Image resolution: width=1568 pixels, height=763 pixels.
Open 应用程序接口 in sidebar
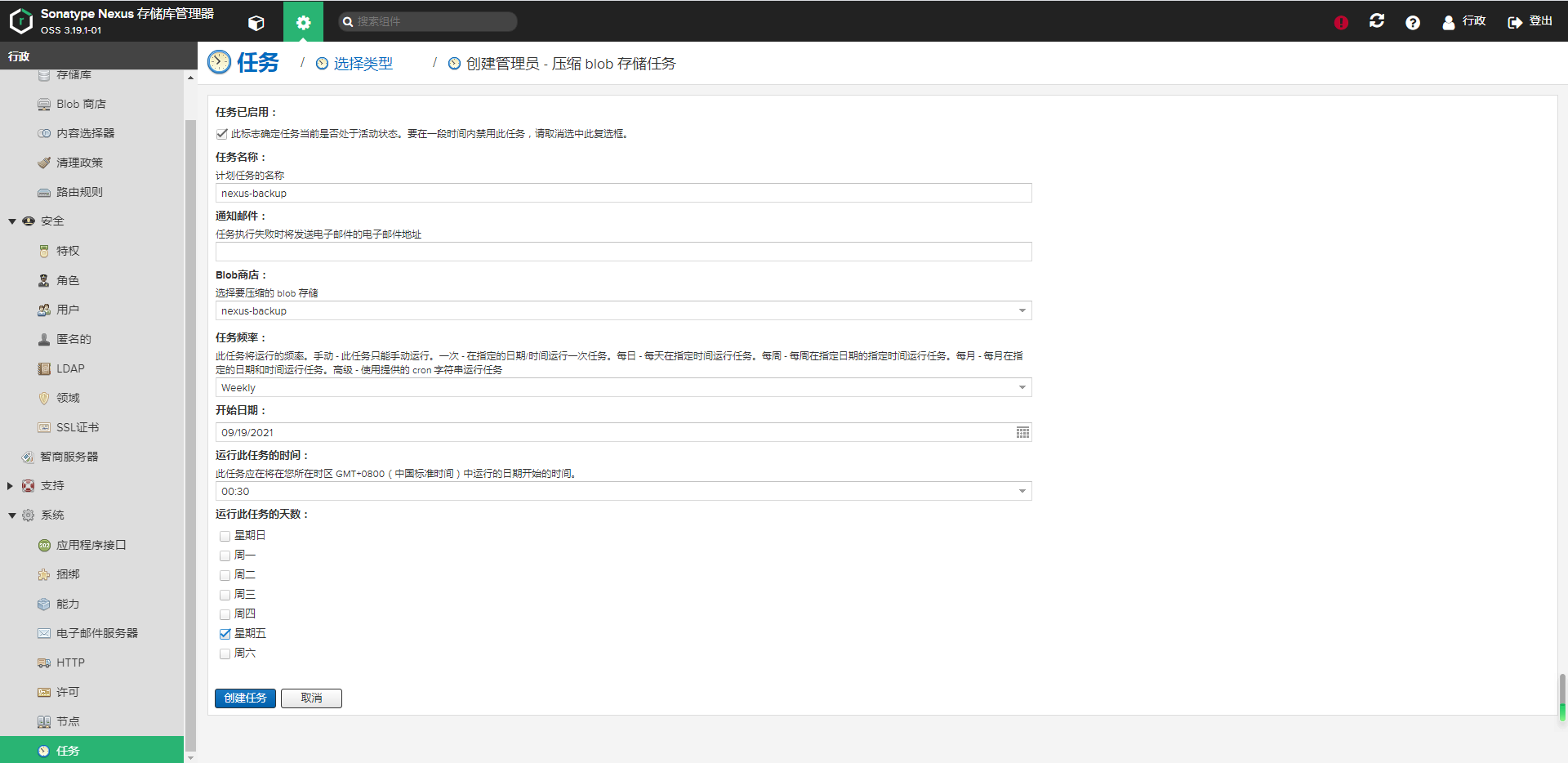click(91, 545)
